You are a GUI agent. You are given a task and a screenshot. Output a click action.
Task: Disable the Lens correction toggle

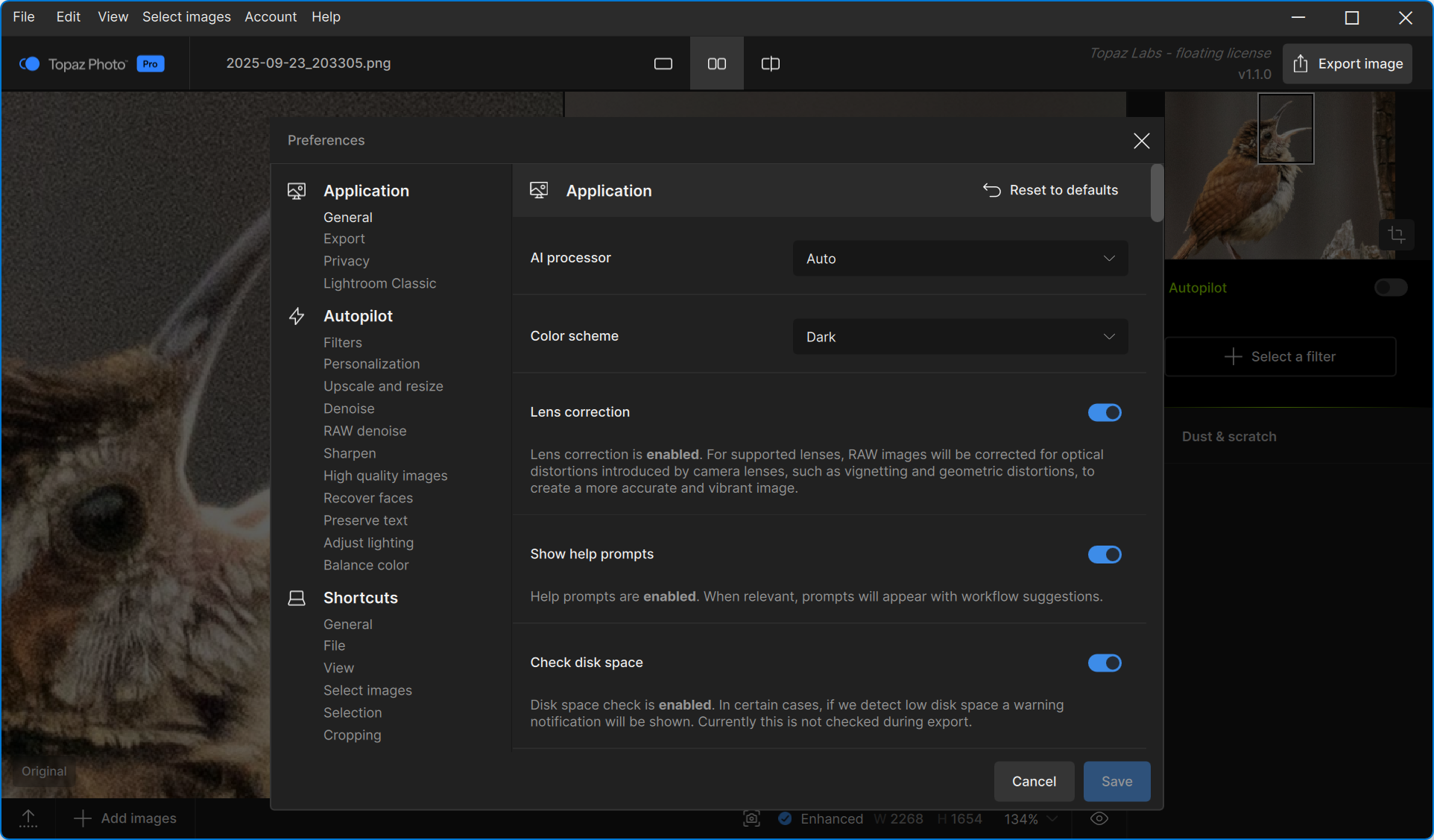[x=1104, y=412]
